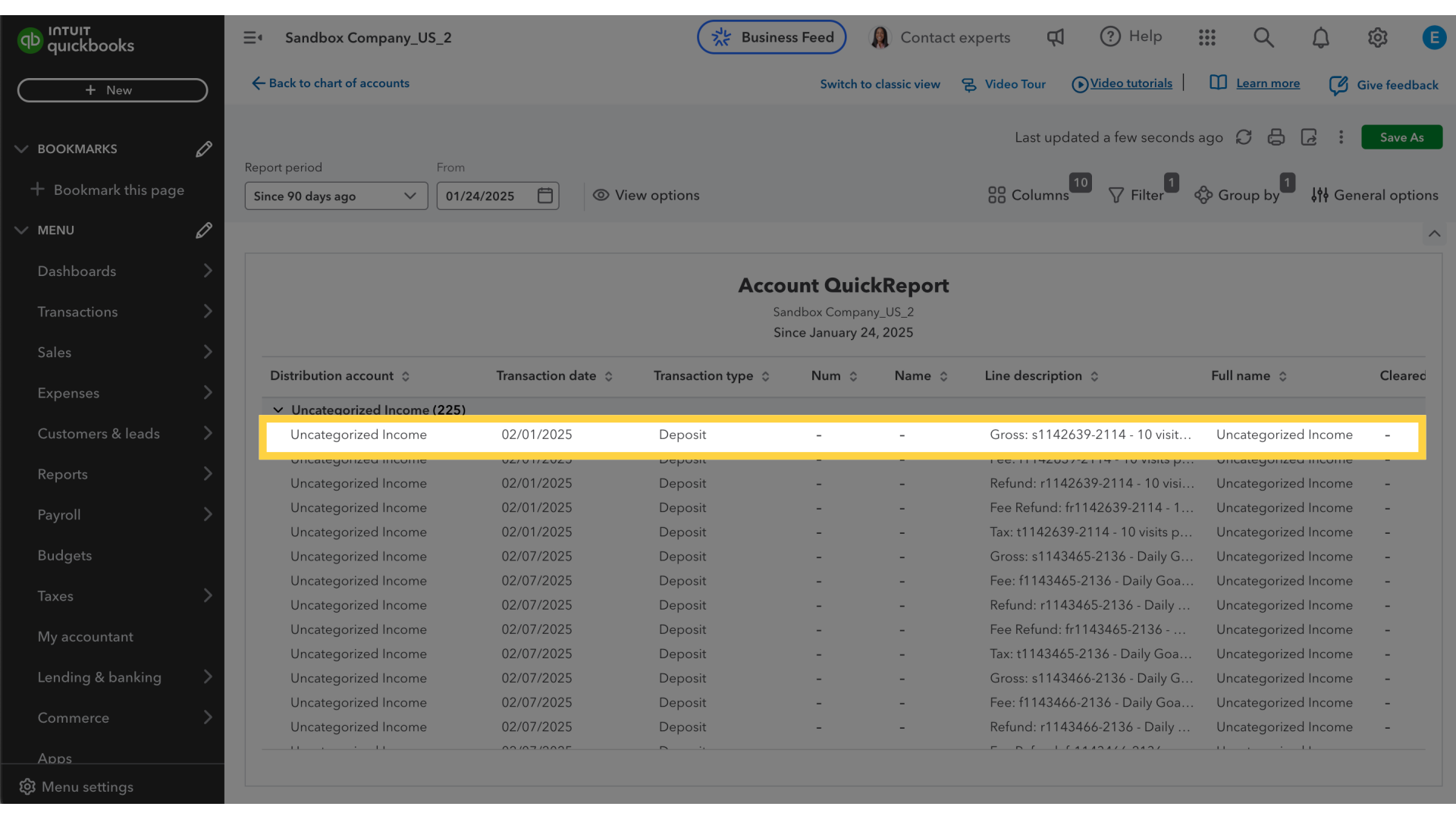Open Contact experts
The height and width of the screenshot is (819, 1456).
point(940,37)
